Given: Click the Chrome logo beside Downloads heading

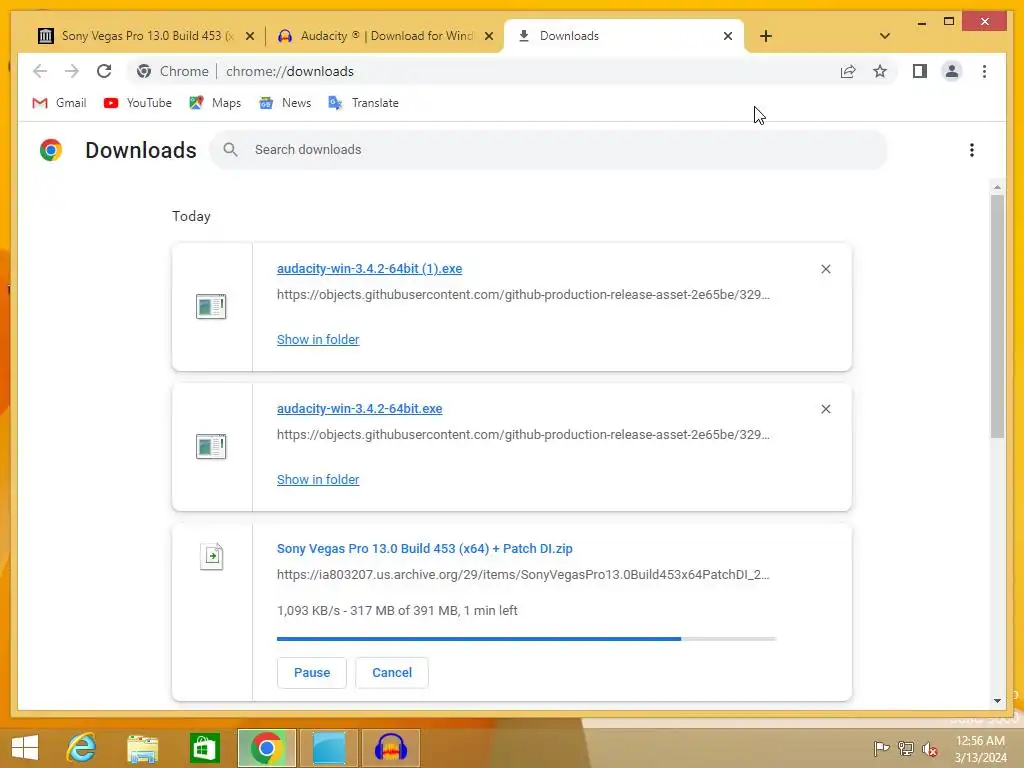Looking at the screenshot, I should click(x=51, y=150).
